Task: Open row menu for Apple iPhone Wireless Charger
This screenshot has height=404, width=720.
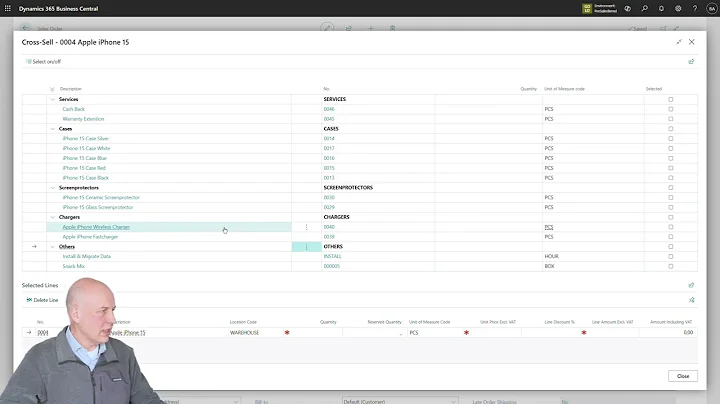Action: pyautogui.click(x=306, y=227)
